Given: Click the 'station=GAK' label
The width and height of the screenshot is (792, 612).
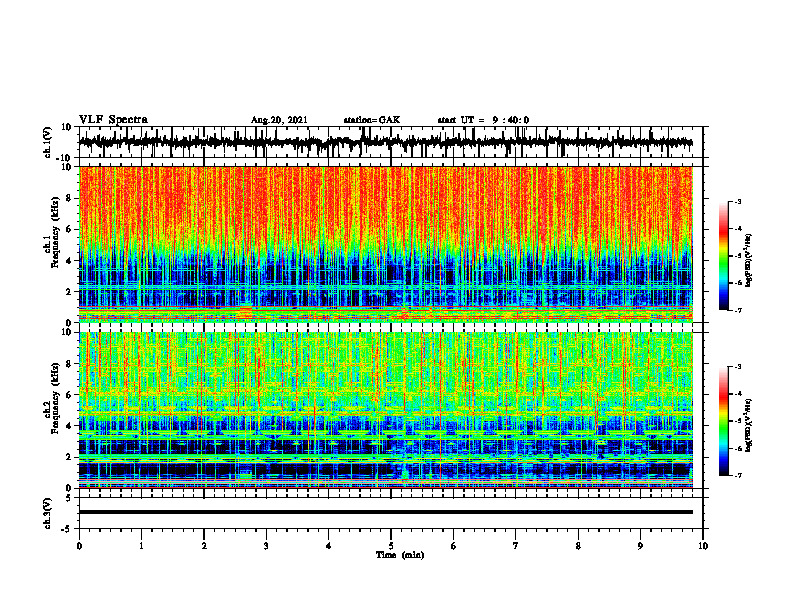Looking at the screenshot, I should tap(372, 120).
